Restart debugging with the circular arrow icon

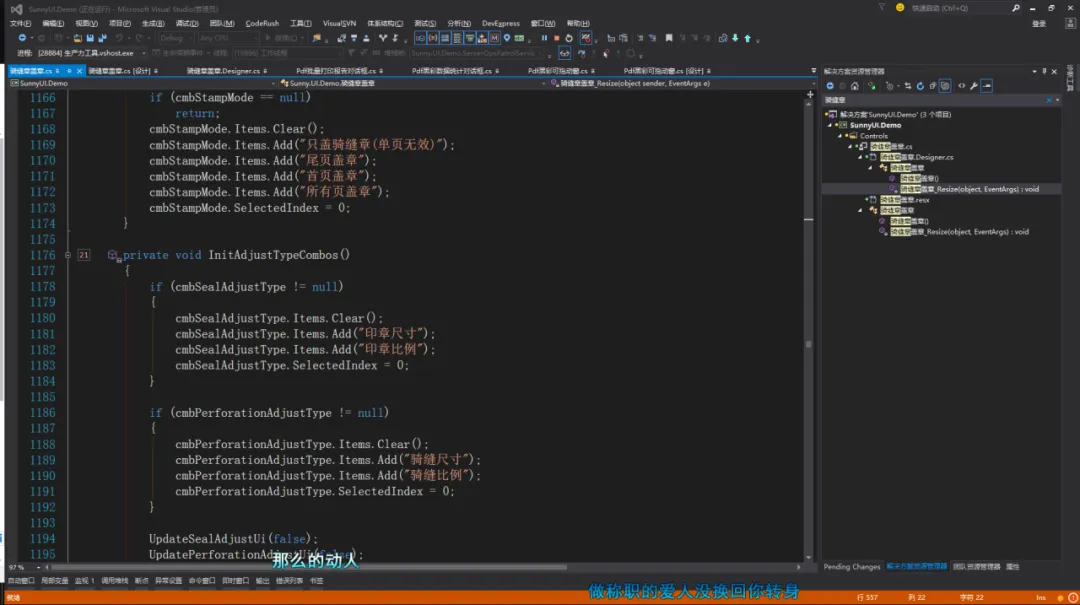569,38
